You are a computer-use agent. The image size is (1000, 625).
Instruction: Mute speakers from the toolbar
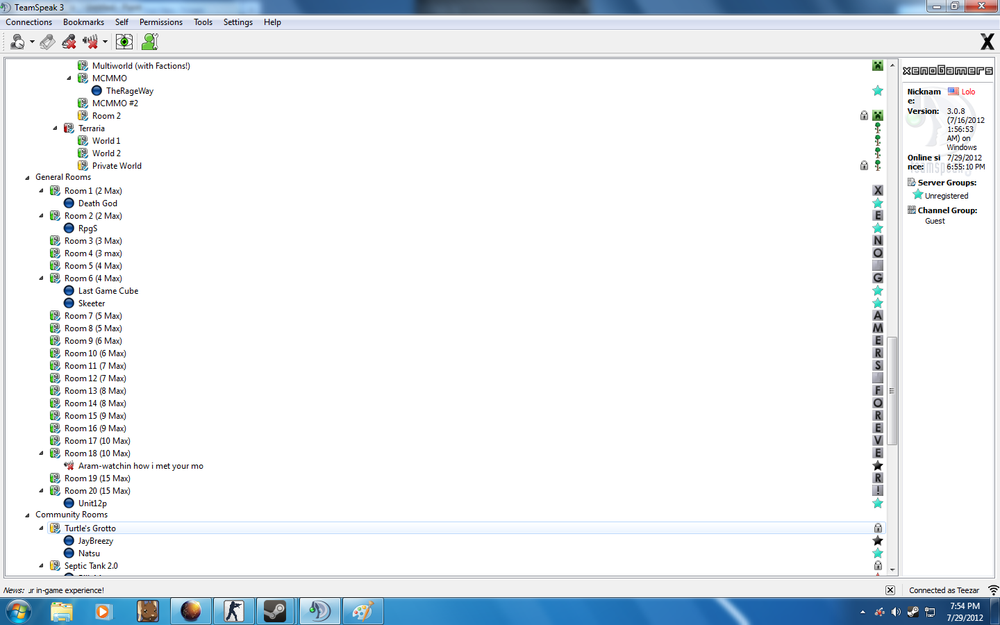pyautogui.click(x=91, y=42)
